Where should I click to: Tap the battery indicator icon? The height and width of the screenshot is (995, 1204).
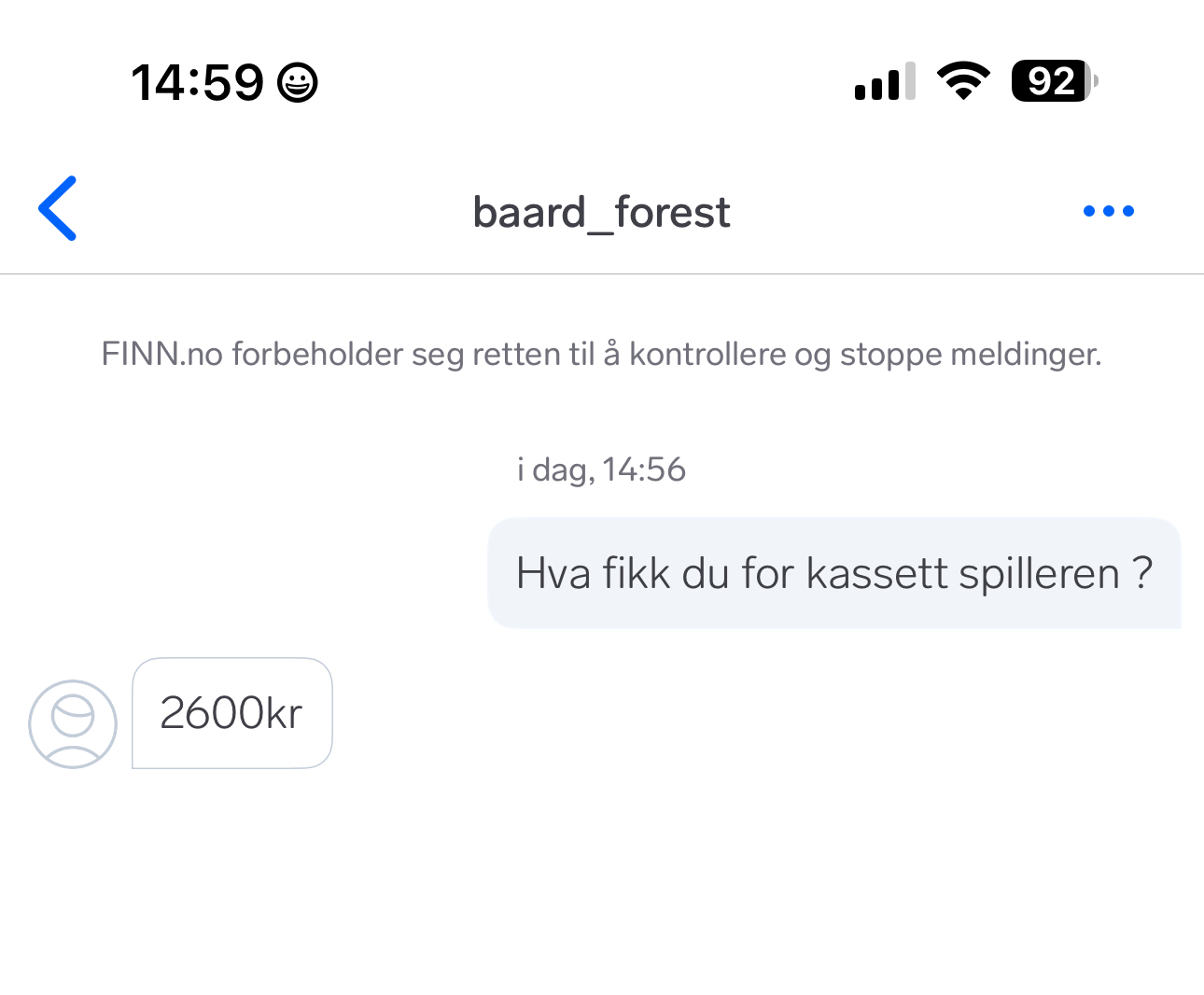pyautogui.click(x=1054, y=81)
